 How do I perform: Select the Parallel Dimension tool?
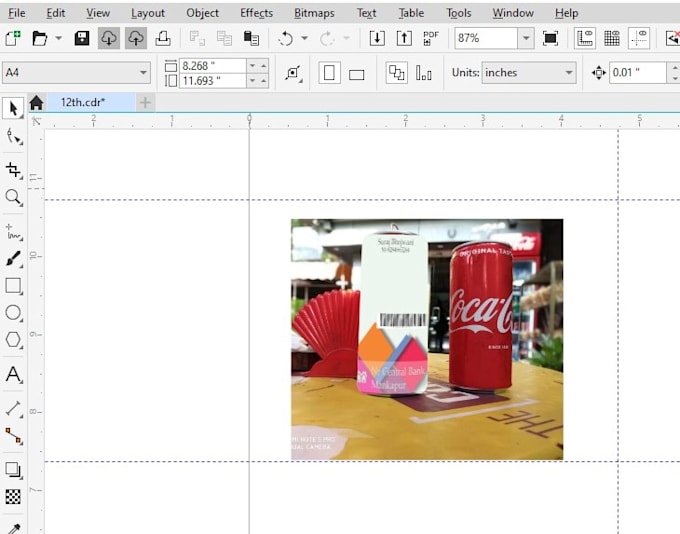13,409
